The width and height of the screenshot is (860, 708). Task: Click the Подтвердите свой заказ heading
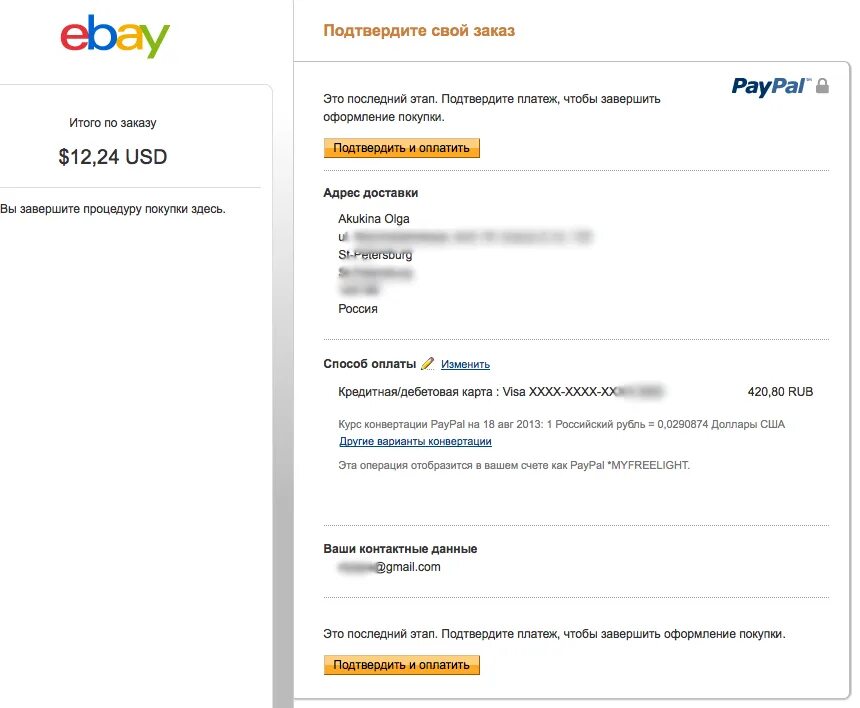(419, 31)
